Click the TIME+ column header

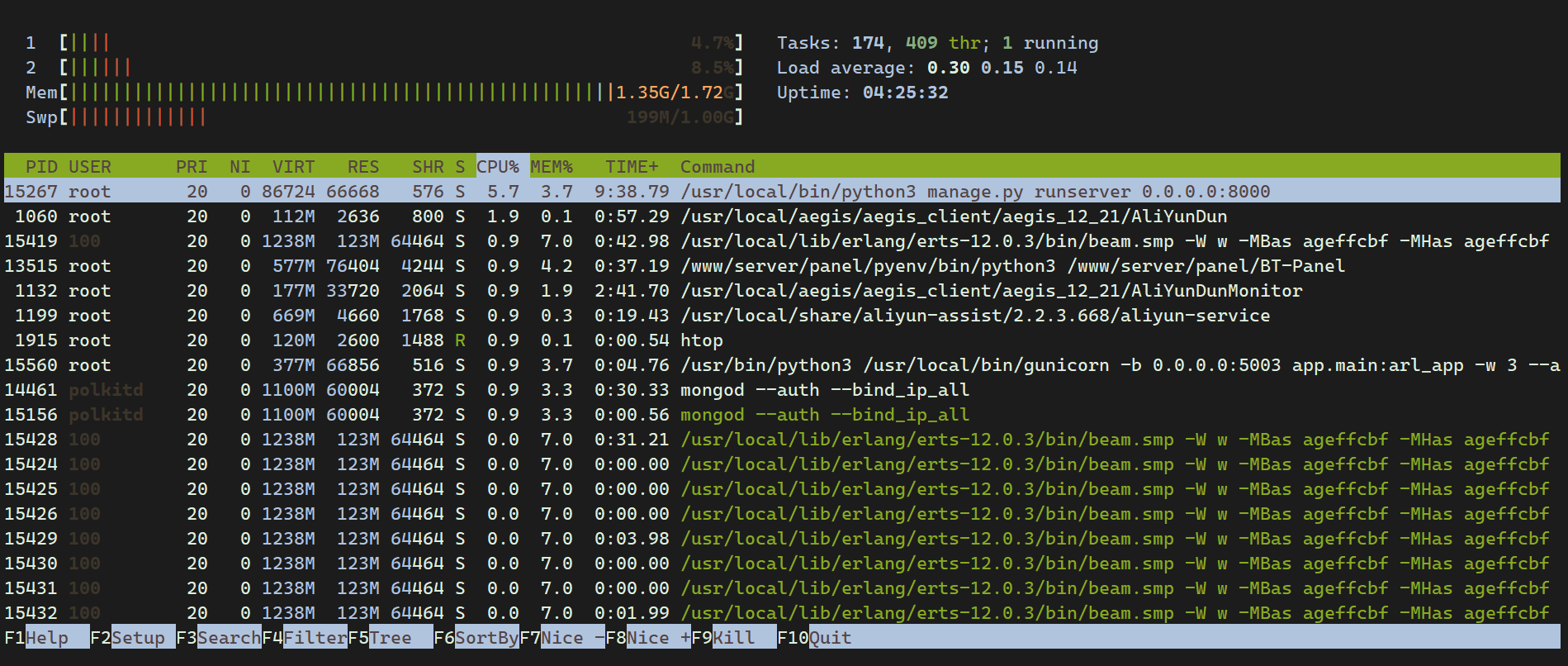(632, 167)
